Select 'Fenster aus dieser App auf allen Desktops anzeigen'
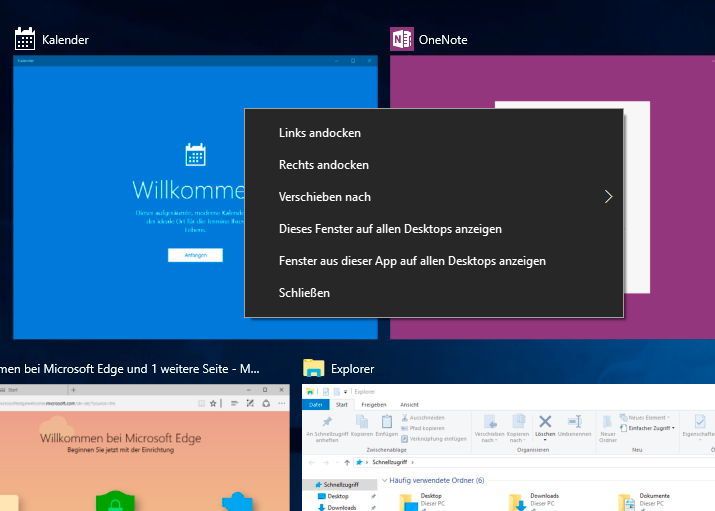715x511 pixels. 434,261
